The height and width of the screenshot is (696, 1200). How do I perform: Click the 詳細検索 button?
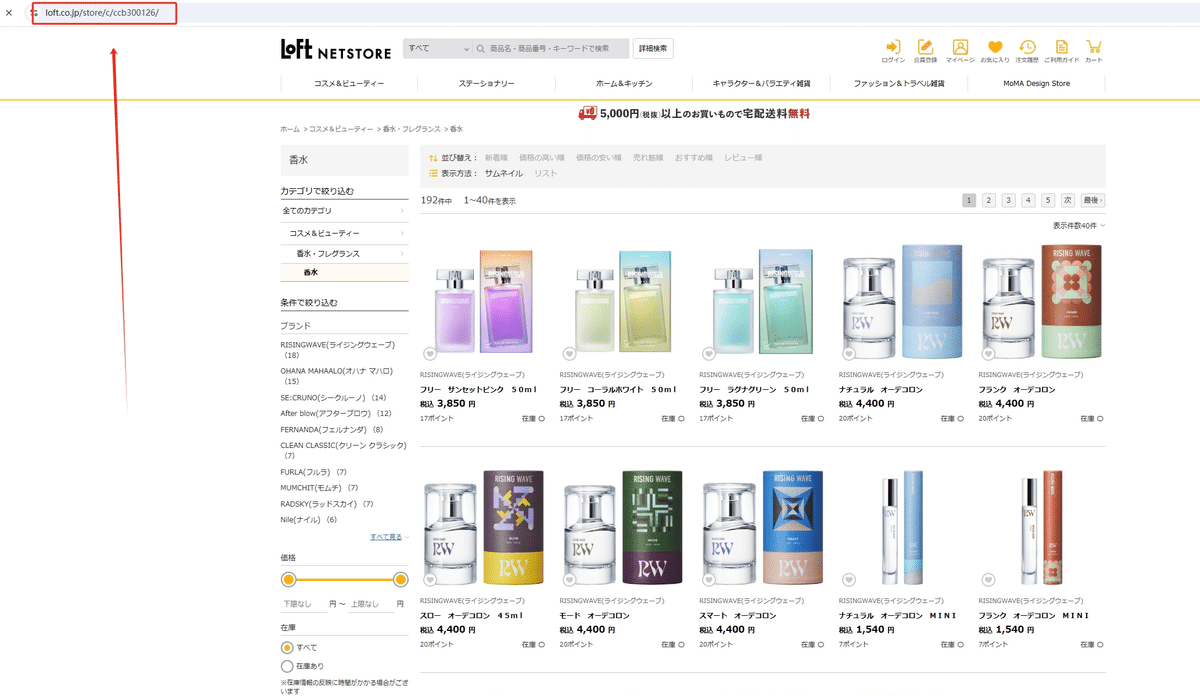pos(653,48)
